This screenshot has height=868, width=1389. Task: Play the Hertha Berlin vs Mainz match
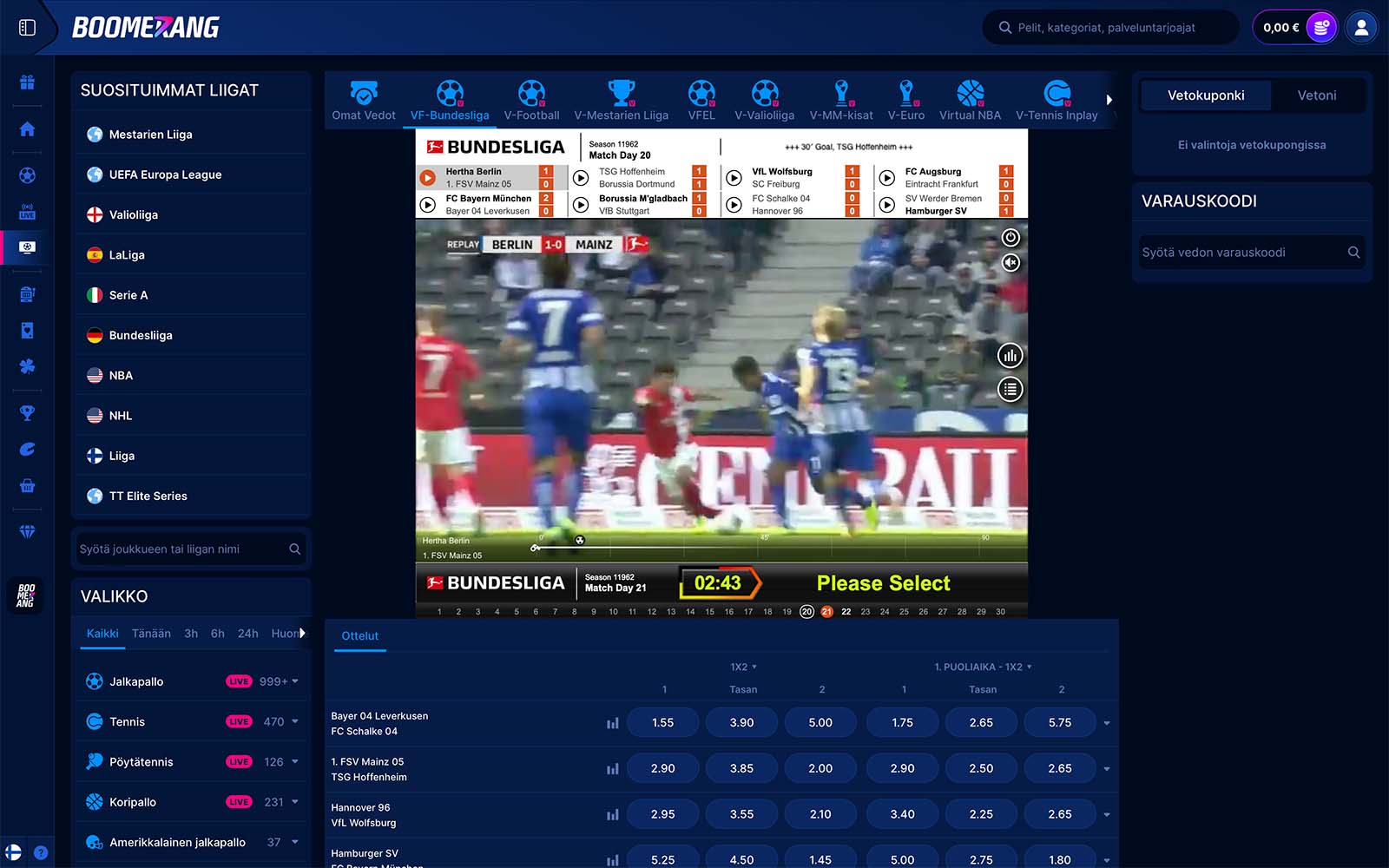coord(428,178)
